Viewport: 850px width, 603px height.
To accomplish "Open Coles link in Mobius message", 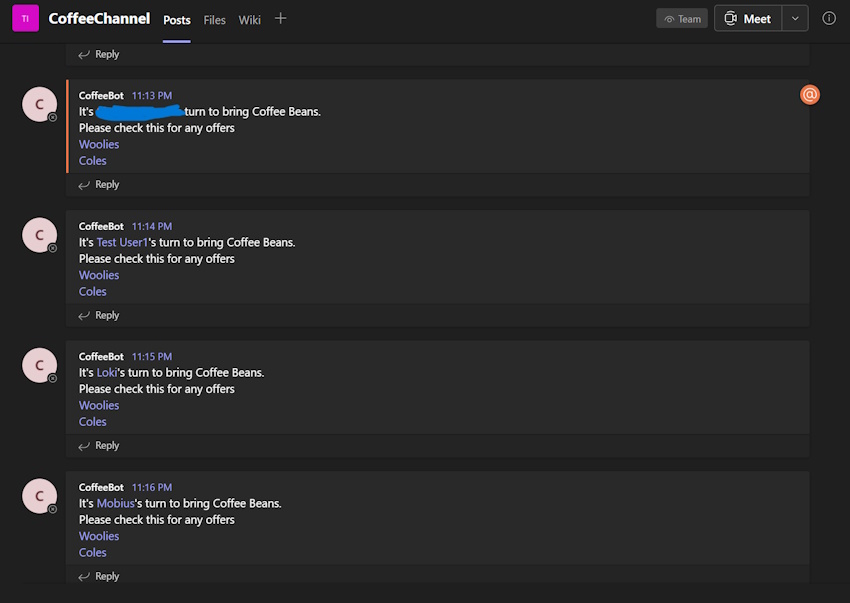I will tap(93, 552).
